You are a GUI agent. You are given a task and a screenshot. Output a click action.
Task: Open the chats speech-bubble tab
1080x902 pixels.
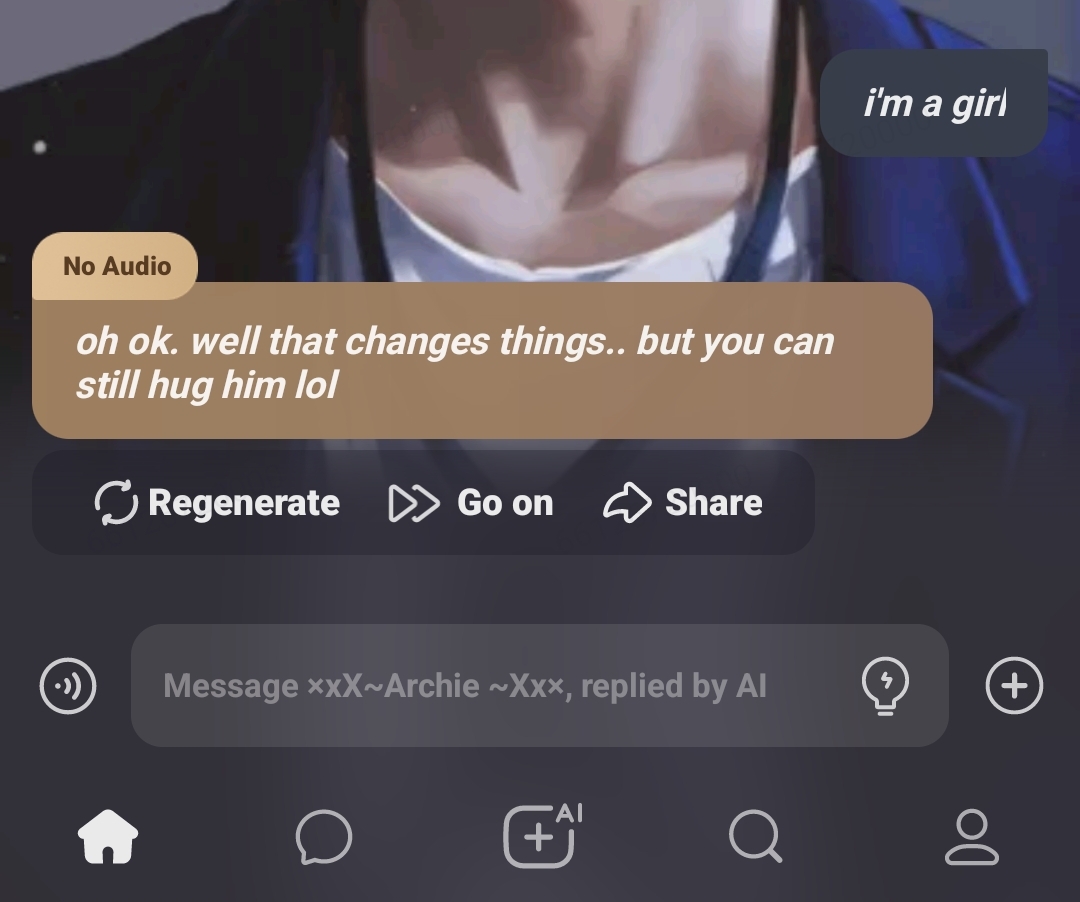coord(324,837)
